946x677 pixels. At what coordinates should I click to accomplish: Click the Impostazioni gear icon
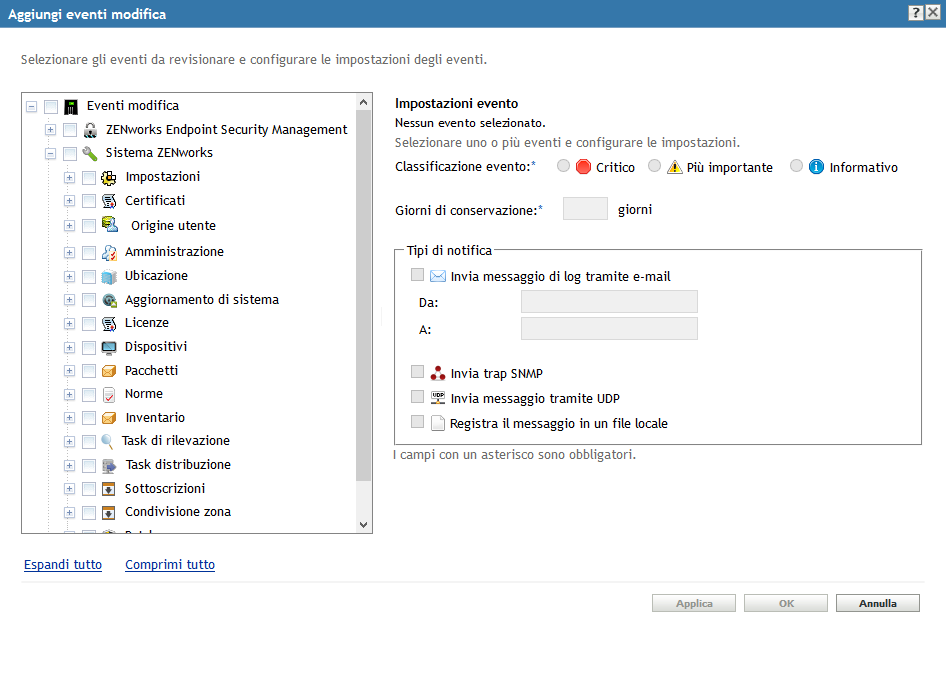pos(109,178)
